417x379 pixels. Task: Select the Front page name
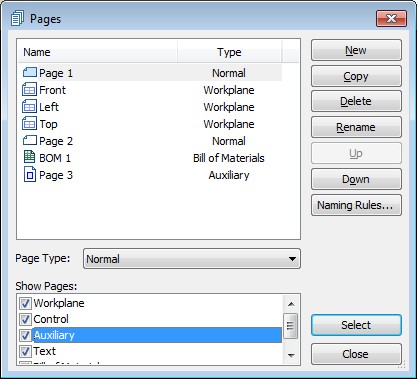point(53,90)
